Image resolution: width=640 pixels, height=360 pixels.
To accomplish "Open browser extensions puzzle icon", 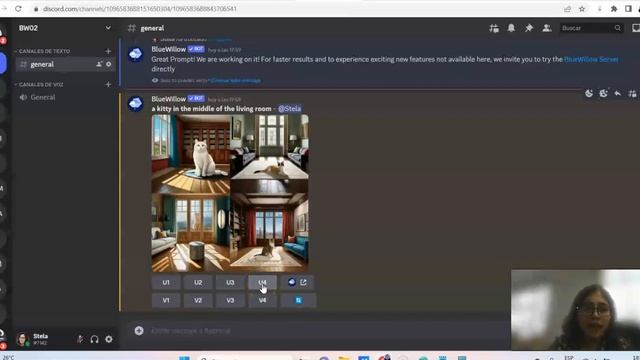I will coord(614,9).
